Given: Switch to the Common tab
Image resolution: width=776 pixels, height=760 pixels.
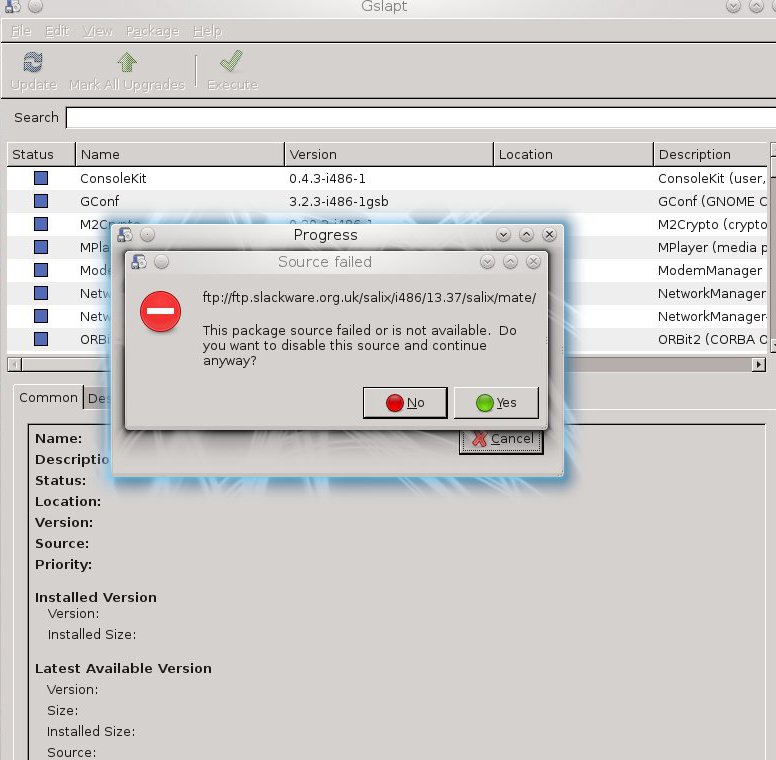Looking at the screenshot, I should point(48,397).
